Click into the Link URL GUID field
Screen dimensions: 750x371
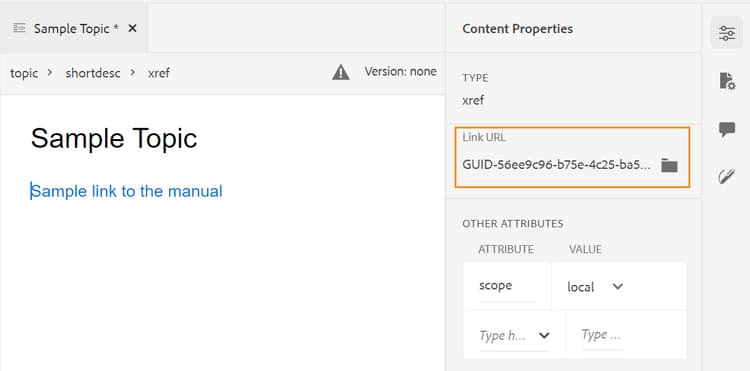[x=557, y=165]
